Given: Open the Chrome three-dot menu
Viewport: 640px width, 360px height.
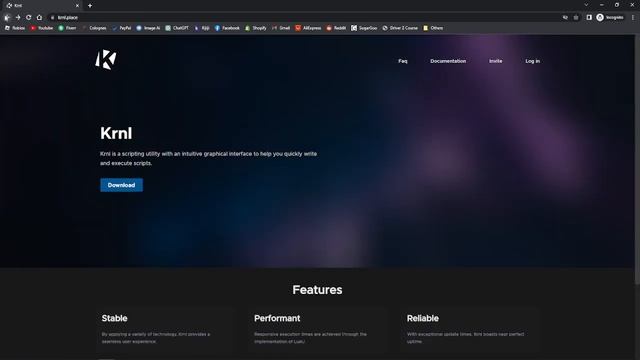Looking at the screenshot, I should (x=633, y=18).
